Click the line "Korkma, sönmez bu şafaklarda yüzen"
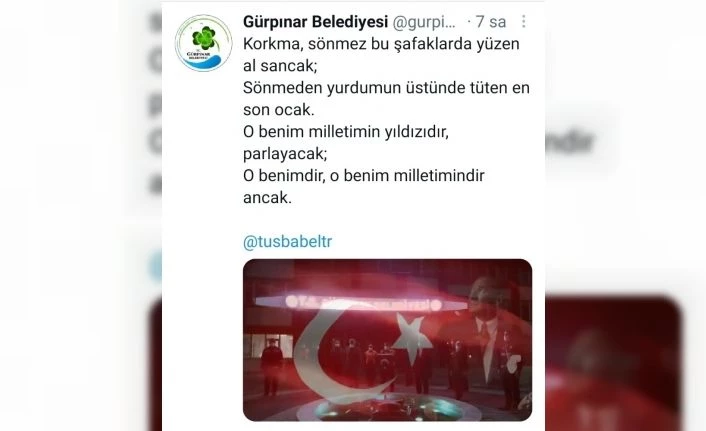 pos(381,44)
